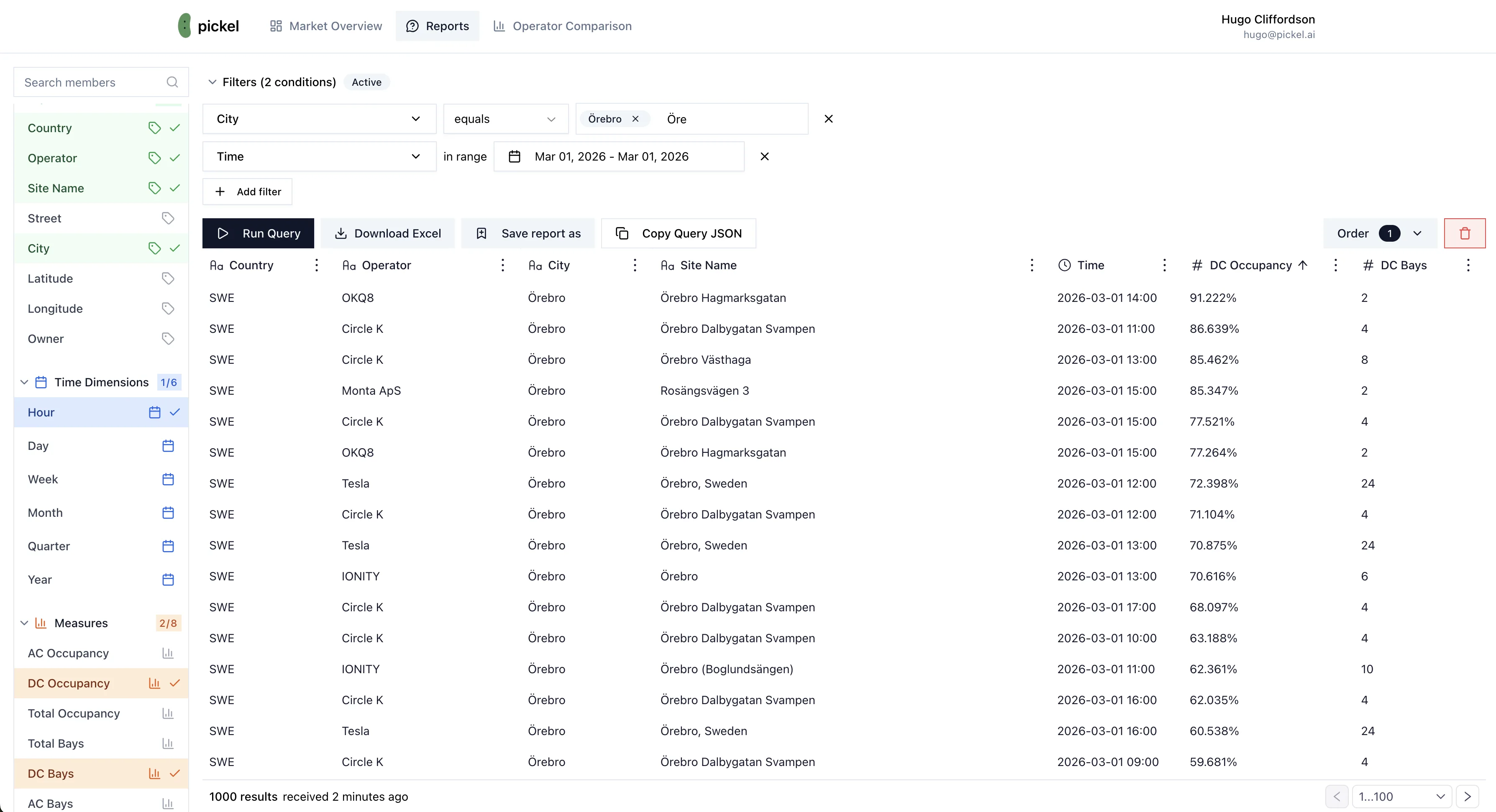Open City column options menu

click(x=635, y=265)
